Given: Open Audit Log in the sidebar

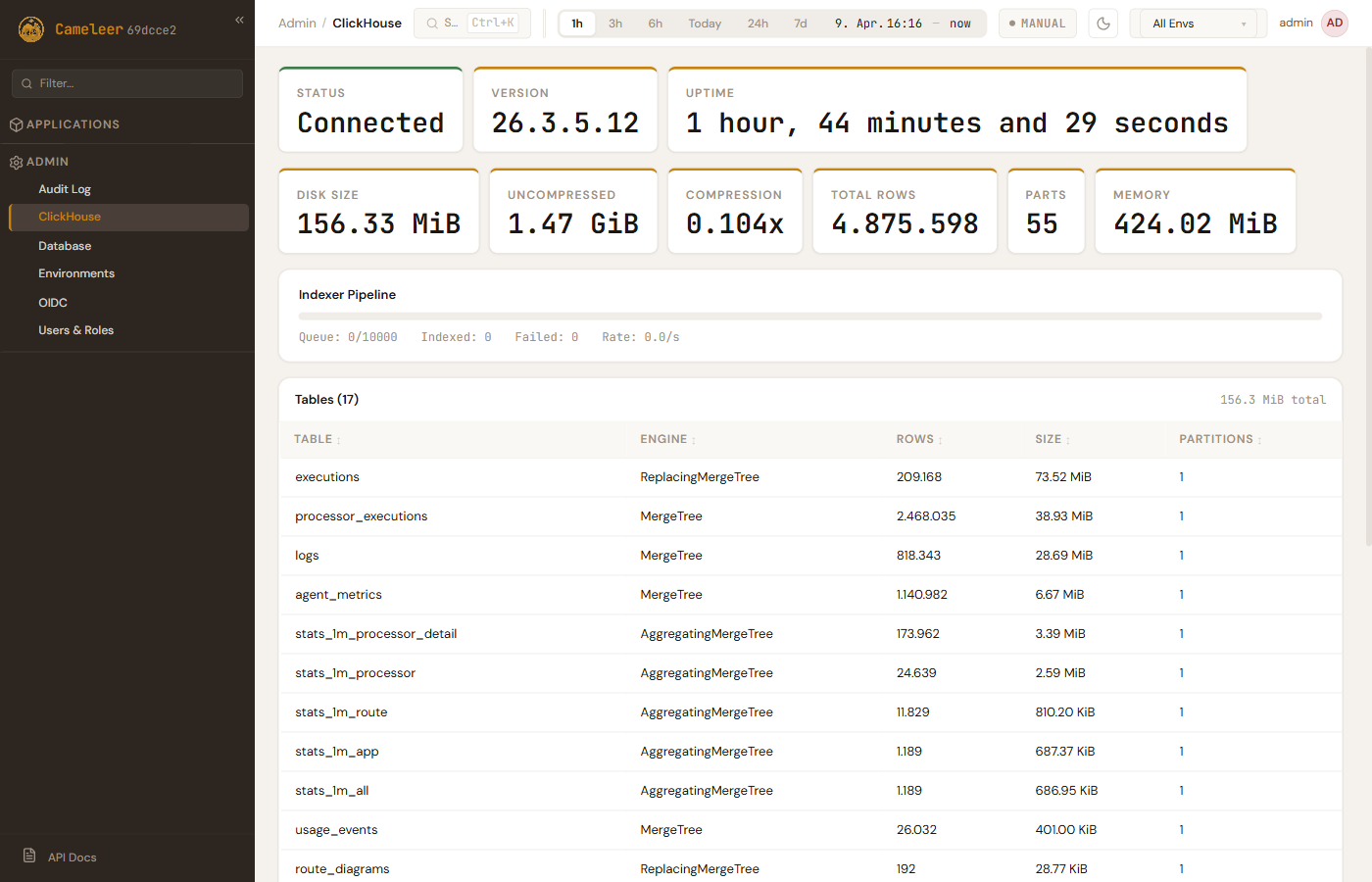Looking at the screenshot, I should pyautogui.click(x=65, y=189).
